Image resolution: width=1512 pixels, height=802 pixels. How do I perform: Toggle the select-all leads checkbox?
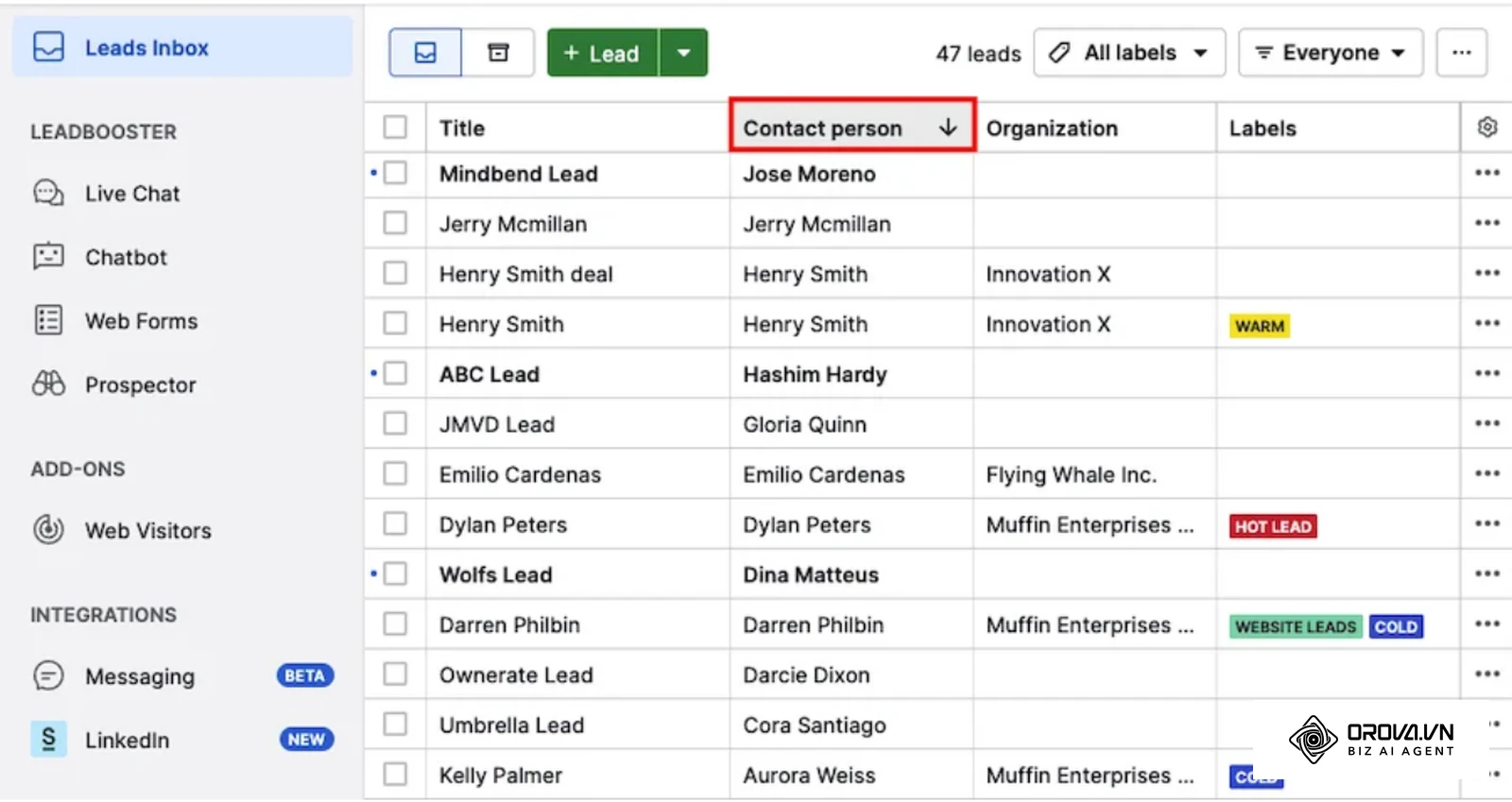[395, 127]
